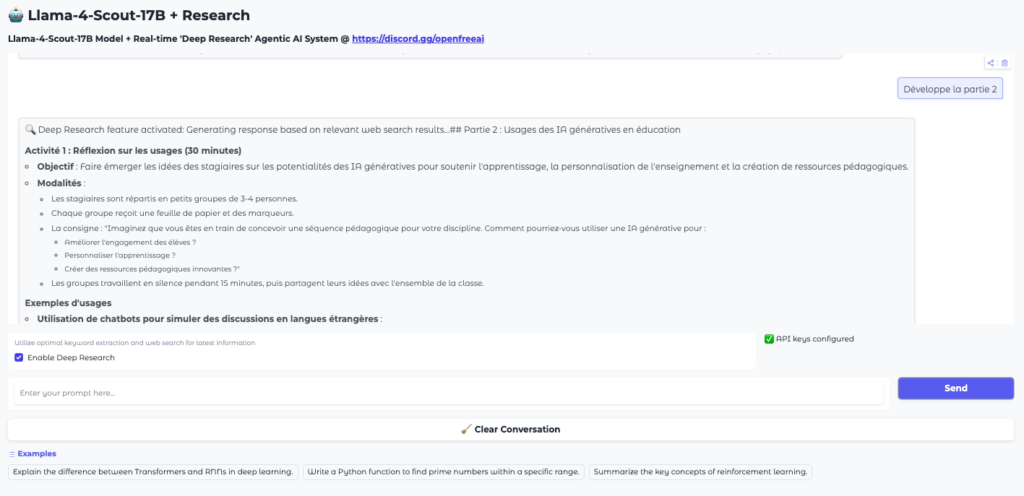The image size is (1024, 496).
Task: Disable the Enable Deep Research checkbox
Action: coord(19,357)
